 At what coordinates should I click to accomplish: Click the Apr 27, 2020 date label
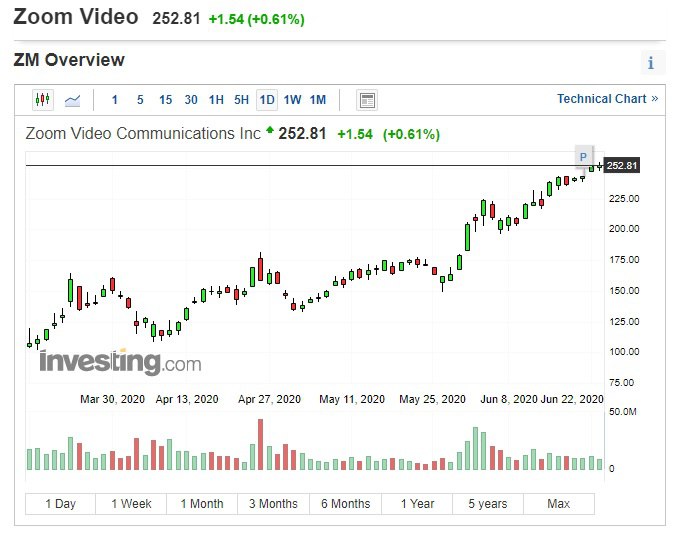[269, 399]
